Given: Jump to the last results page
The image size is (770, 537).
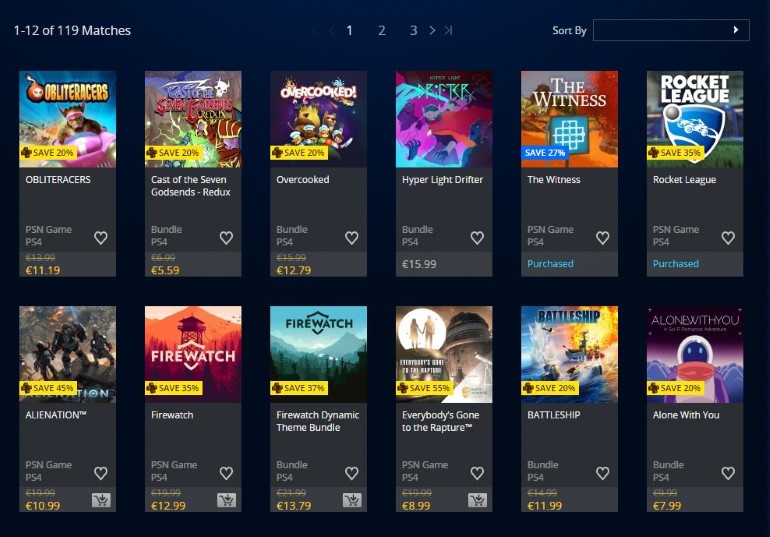Looking at the screenshot, I should [448, 30].
